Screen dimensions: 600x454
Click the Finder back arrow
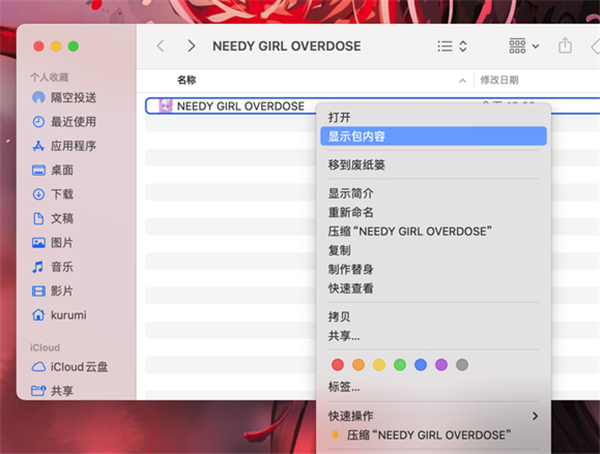[160, 46]
